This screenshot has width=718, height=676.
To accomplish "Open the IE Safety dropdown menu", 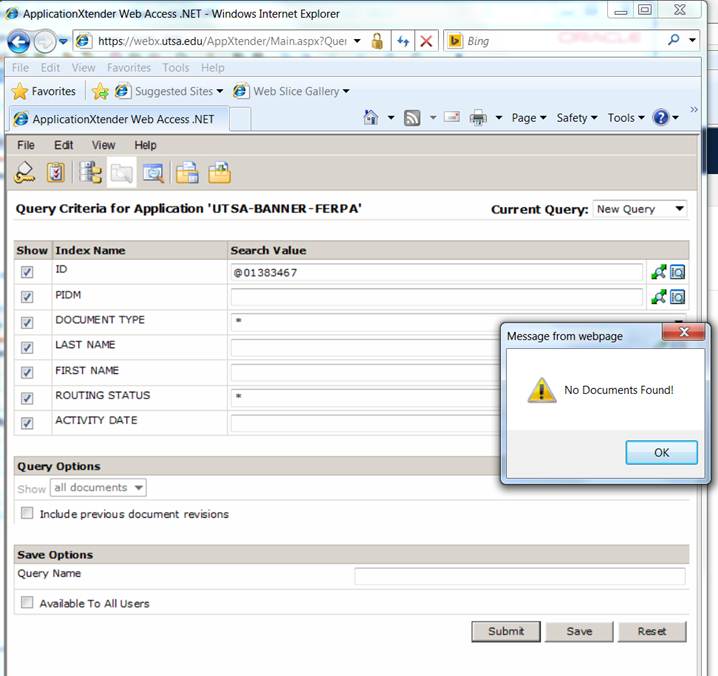I will pos(576,118).
